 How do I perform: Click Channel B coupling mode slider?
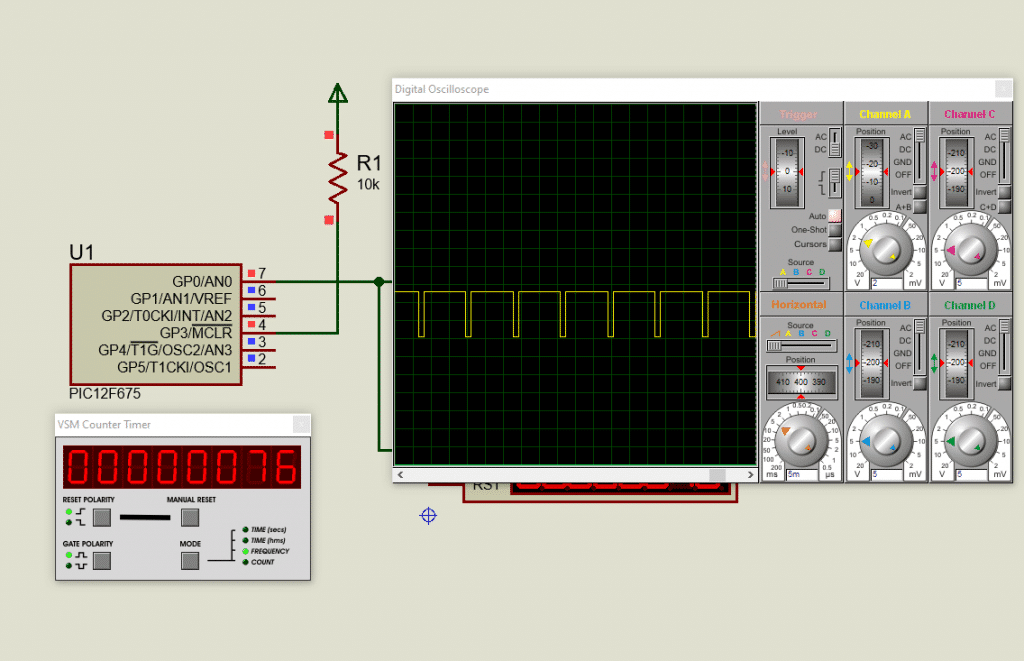(x=920, y=347)
